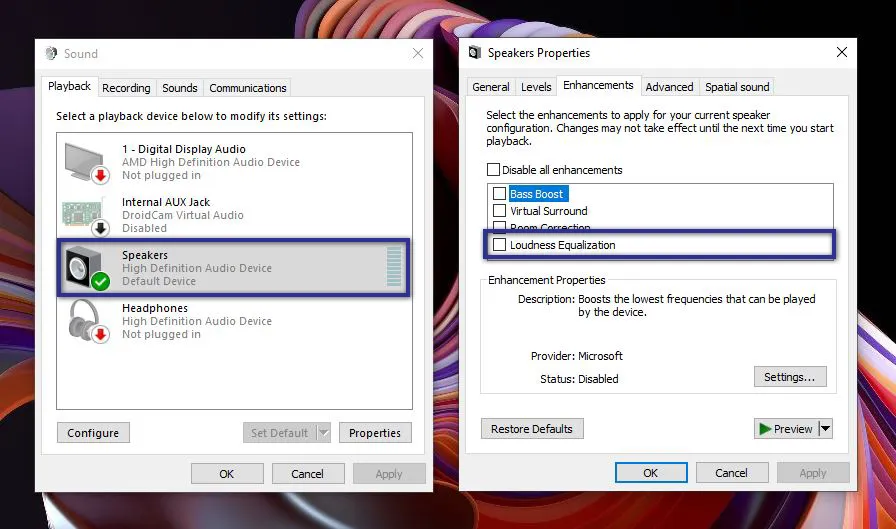Expand the Set Default dropdown arrow
896x529 pixels.
click(323, 433)
